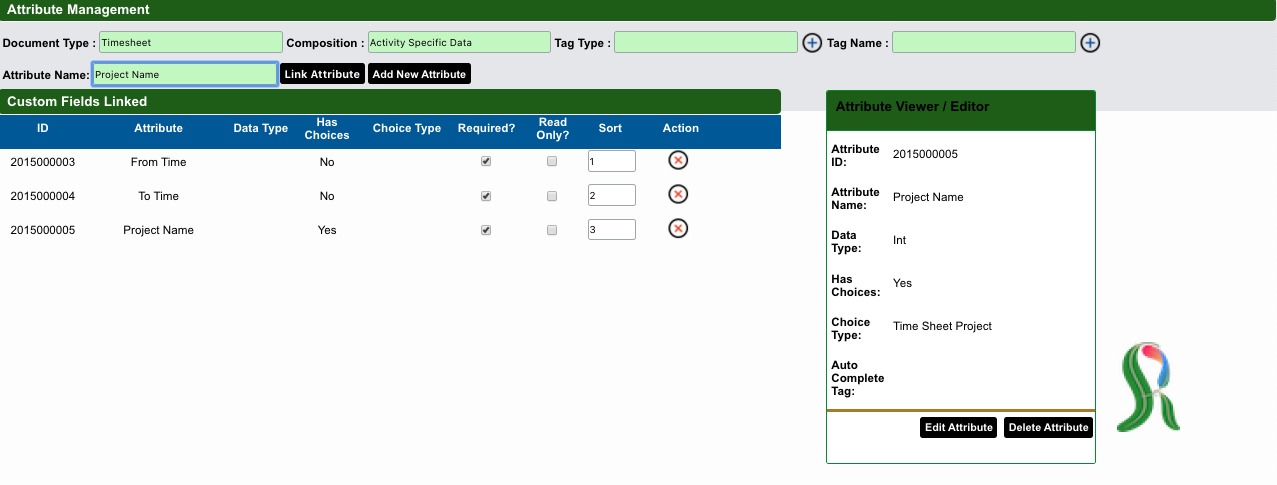
Task: Click the plus icon beside Tag Type field
Action: click(812, 43)
